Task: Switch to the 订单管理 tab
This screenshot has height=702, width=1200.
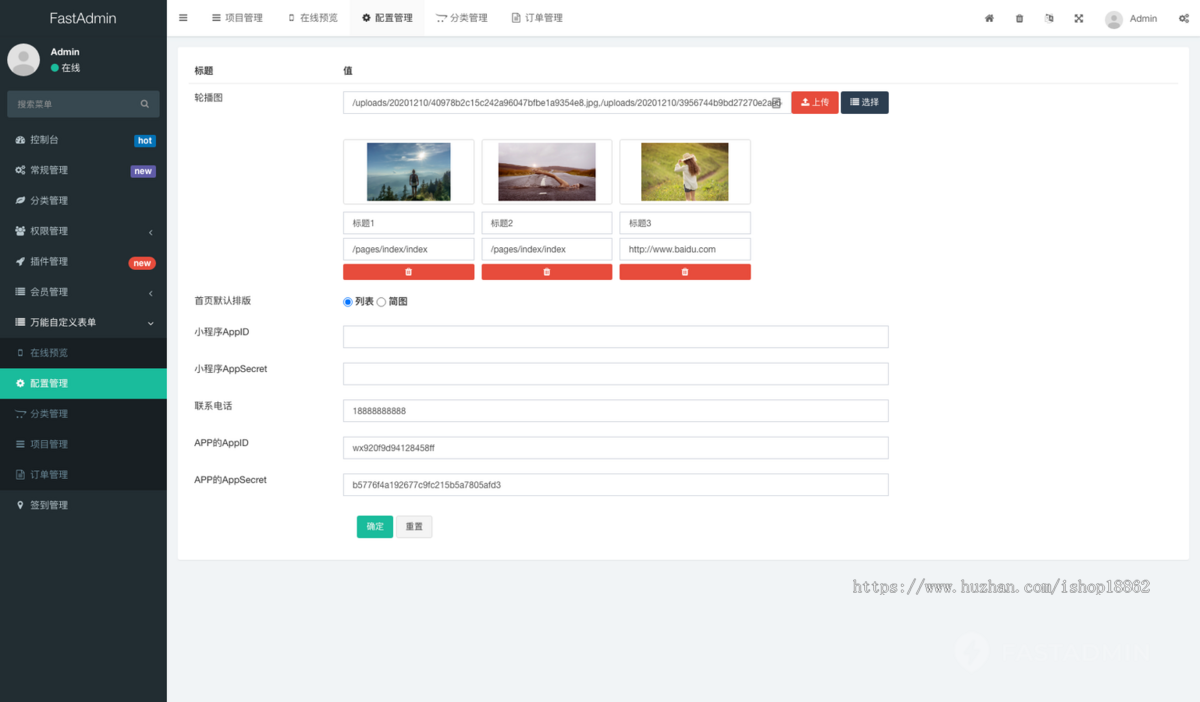Action: pos(537,18)
